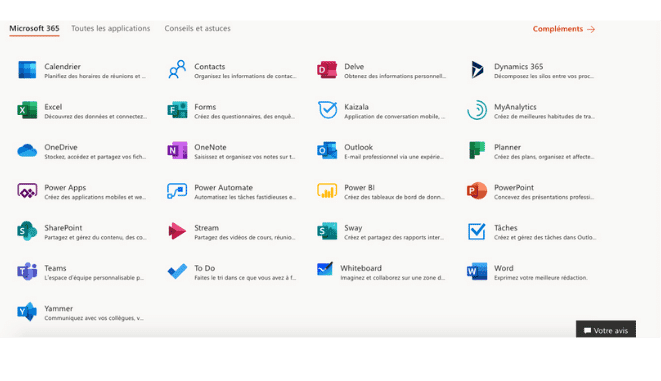
Task: Click the Power BI chart icon
Action: point(327,191)
